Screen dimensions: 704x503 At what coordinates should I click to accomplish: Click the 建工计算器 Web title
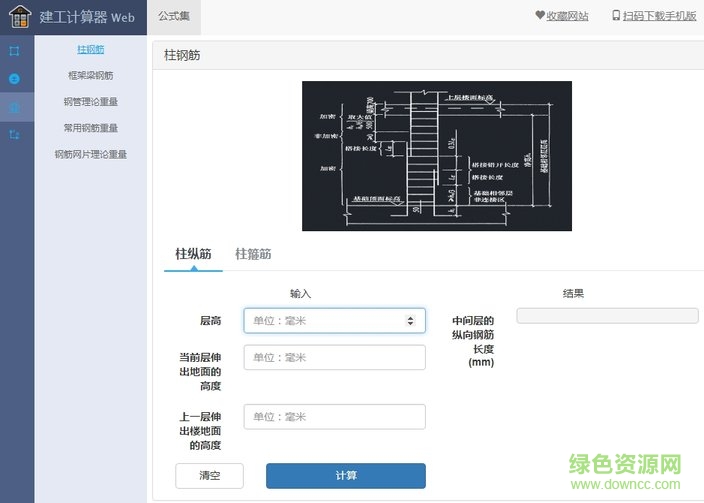click(87, 18)
